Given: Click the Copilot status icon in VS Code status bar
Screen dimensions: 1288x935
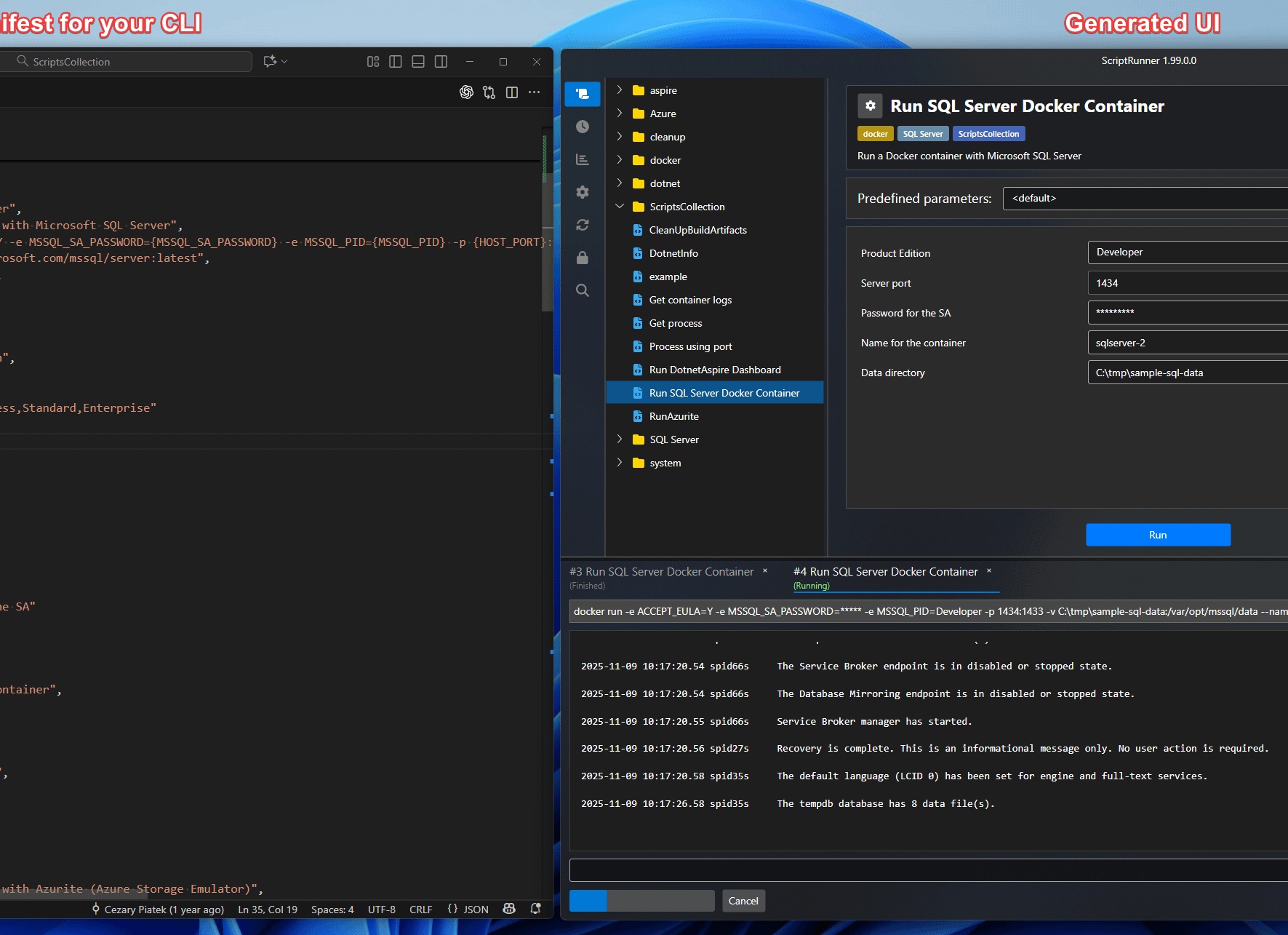Looking at the screenshot, I should pyautogui.click(x=509, y=909).
